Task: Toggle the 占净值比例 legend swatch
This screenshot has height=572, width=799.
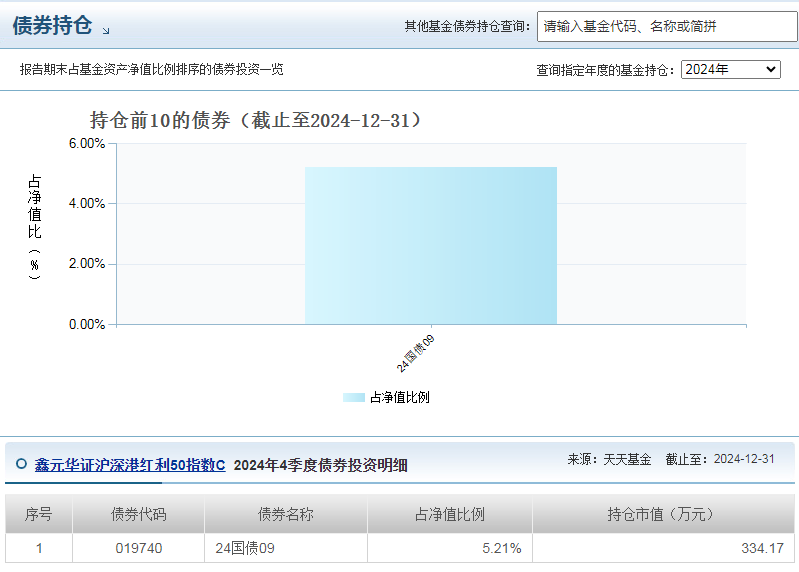Action: [x=354, y=397]
